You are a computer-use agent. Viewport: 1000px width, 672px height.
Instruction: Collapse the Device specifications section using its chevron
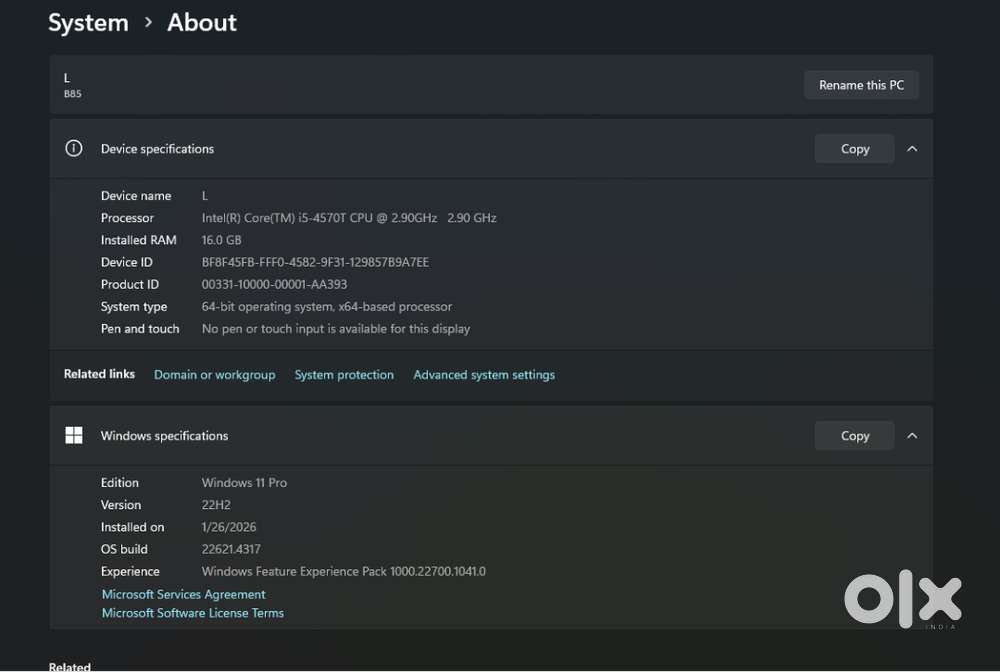[x=912, y=149]
